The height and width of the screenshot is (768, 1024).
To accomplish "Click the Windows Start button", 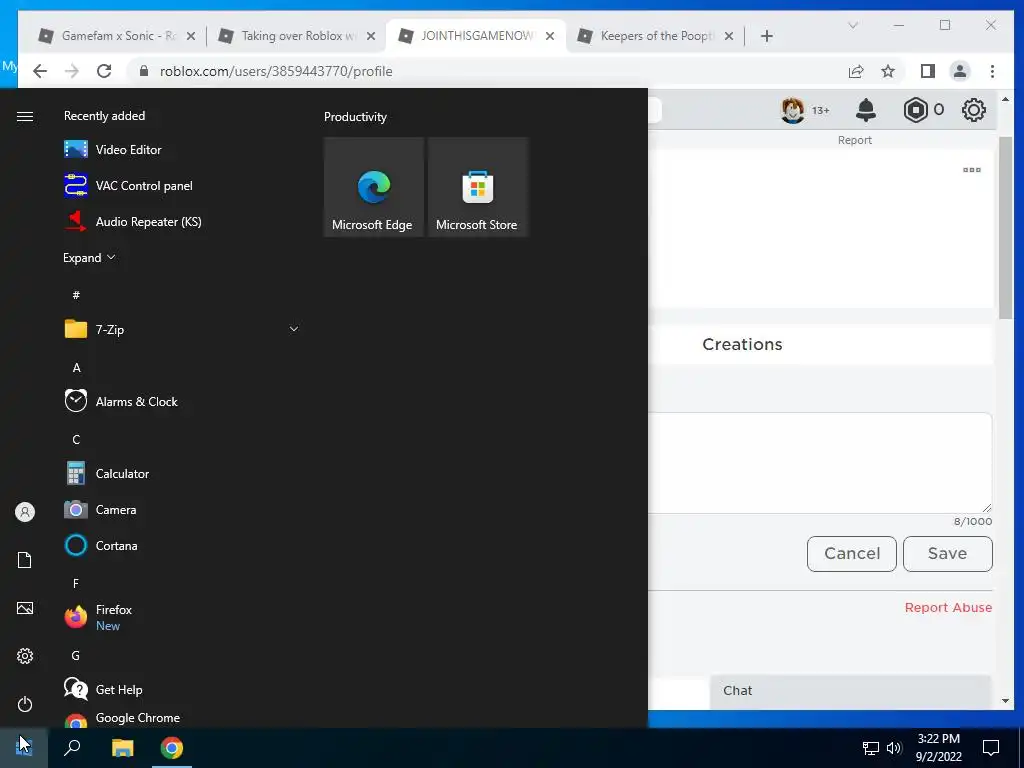I will pyautogui.click(x=24, y=748).
